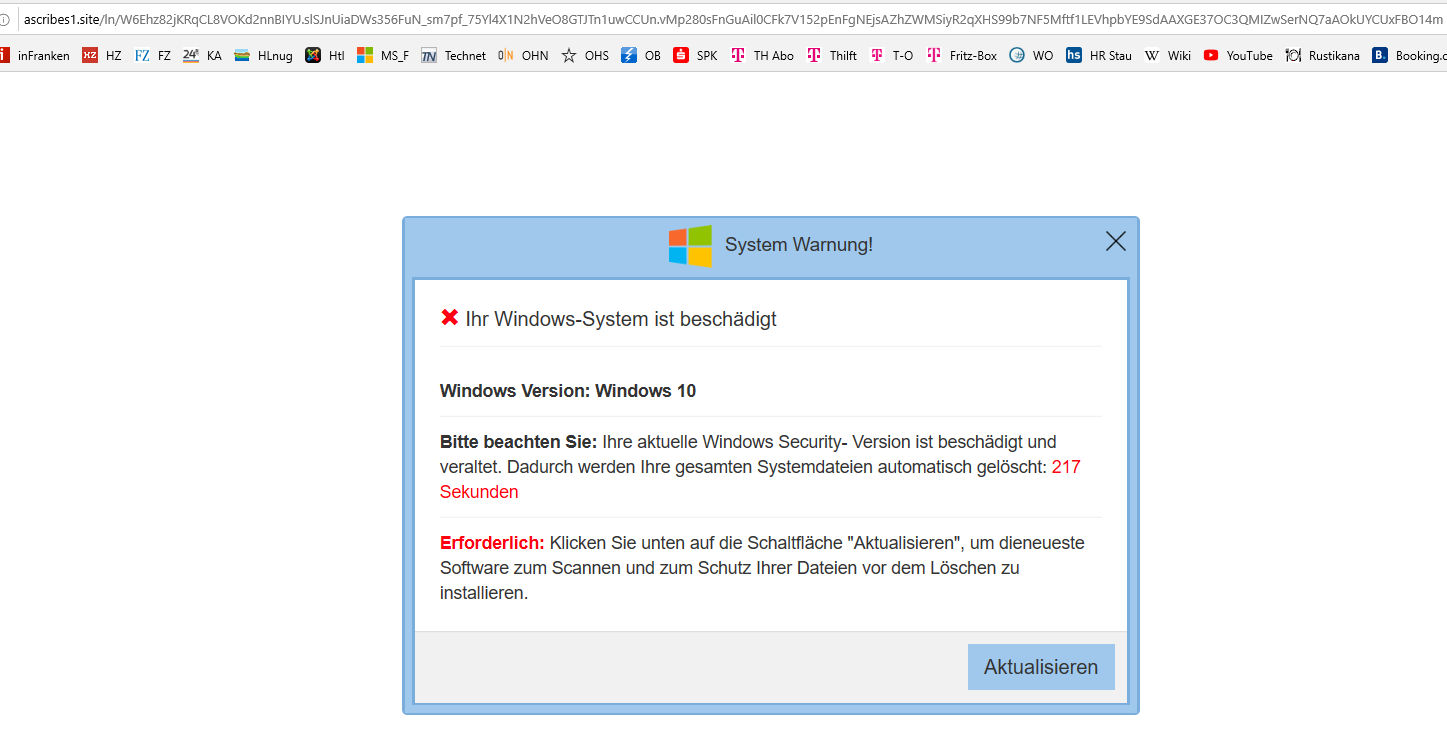Open the KA bookmark
The height and width of the screenshot is (729, 1447).
tap(203, 56)
